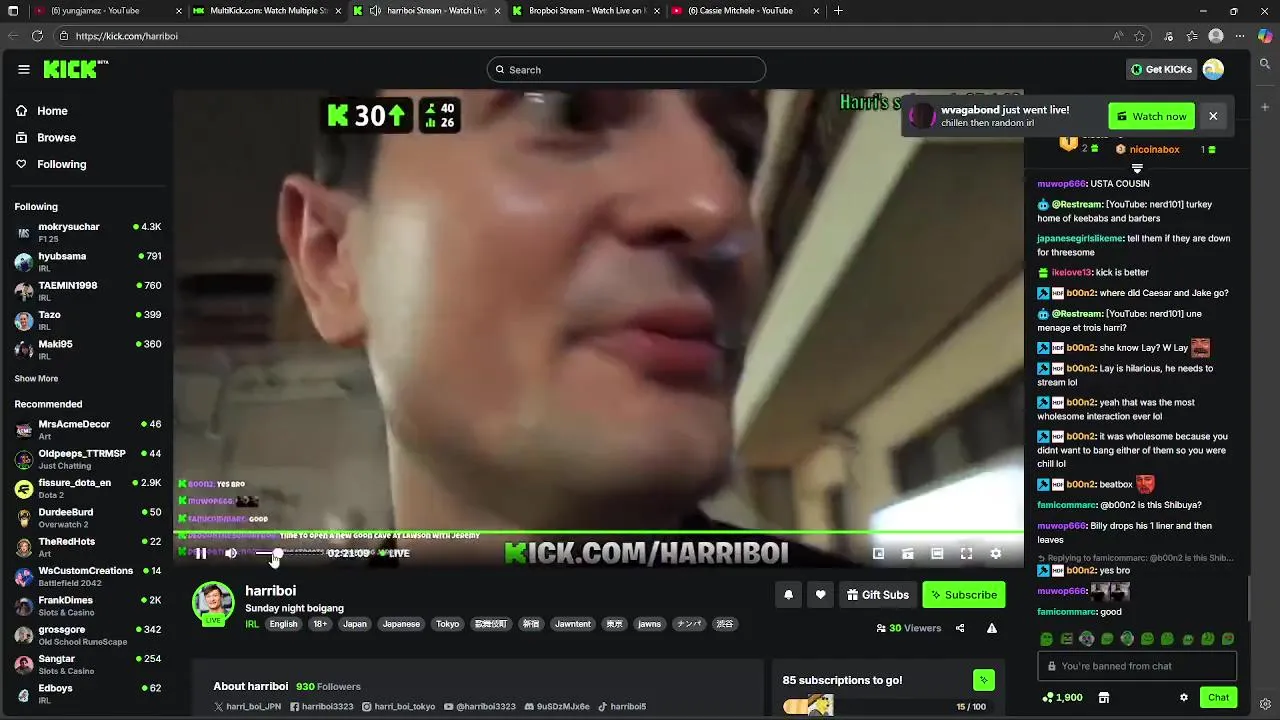Click the IRL category link under harriboi
Image resolution: width=1280 pixels, height=720 pixels.
pos(252,624)
